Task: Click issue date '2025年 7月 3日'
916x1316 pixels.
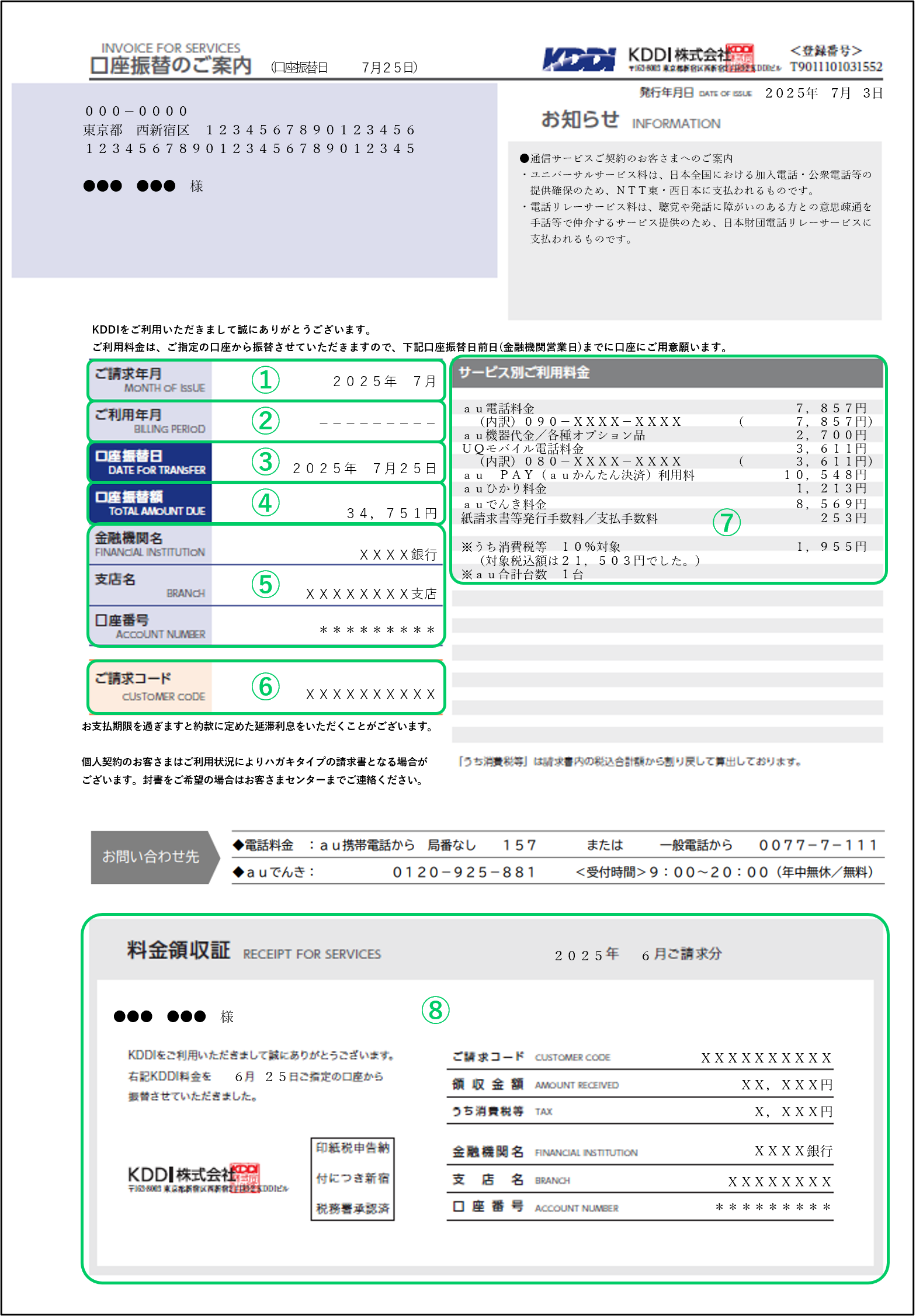Action: [824, 93]
